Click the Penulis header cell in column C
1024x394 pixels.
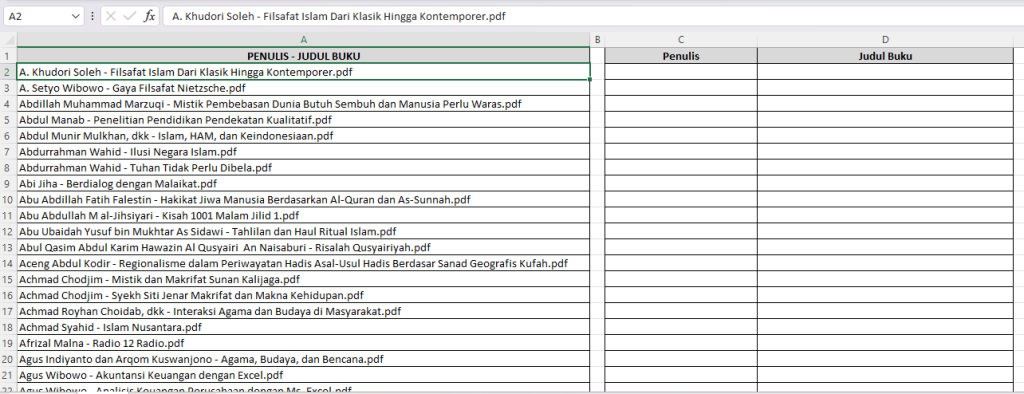pyautogui.click(x=681, y=56)
